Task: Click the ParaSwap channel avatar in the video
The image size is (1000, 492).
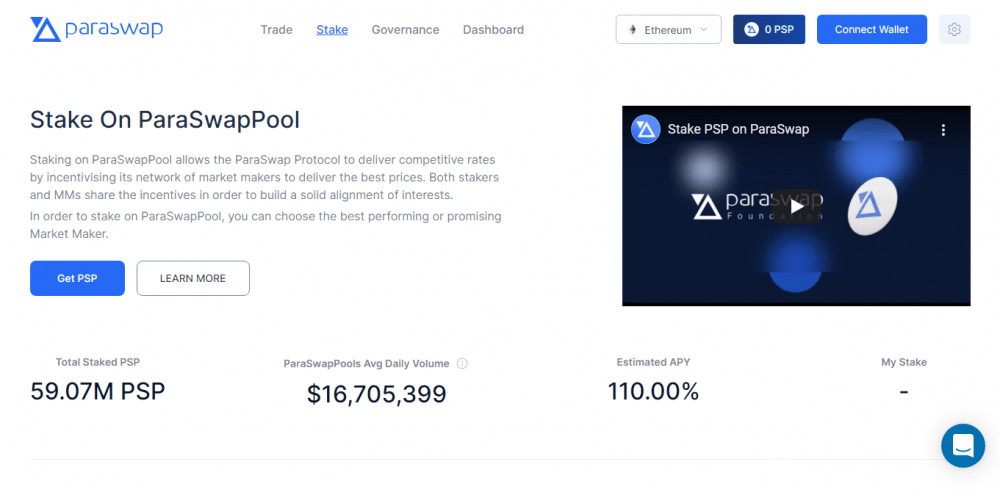Action: 645,130
